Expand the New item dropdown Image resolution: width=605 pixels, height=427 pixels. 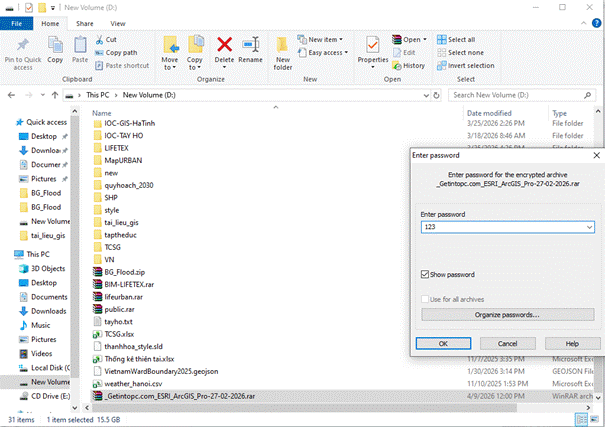point(328,40)
